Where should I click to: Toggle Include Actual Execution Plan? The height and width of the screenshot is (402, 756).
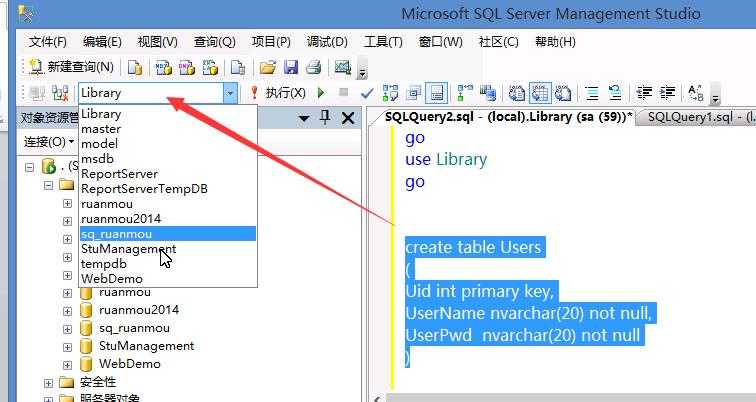(465, 93)
